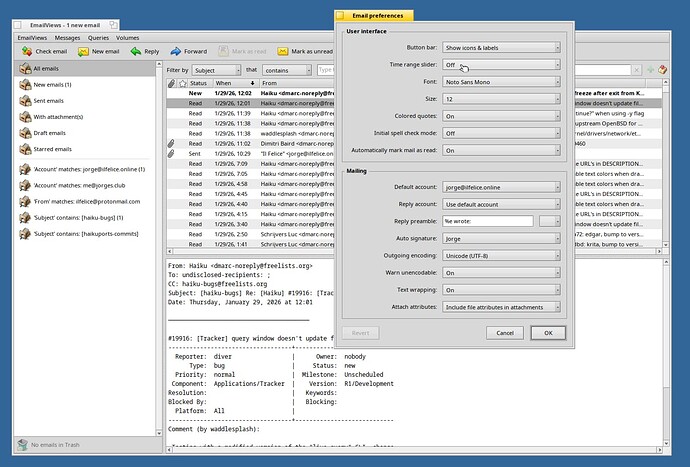
Task: Click the blue Forward arrow icon
Action: click(176, 51)
